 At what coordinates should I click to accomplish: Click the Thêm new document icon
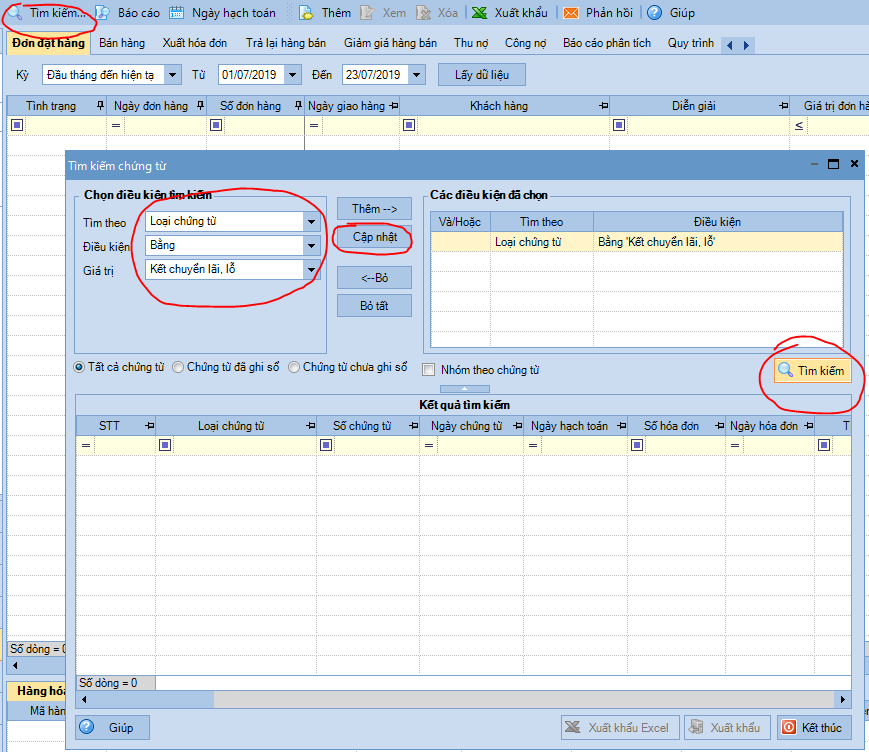click(306, 12)
